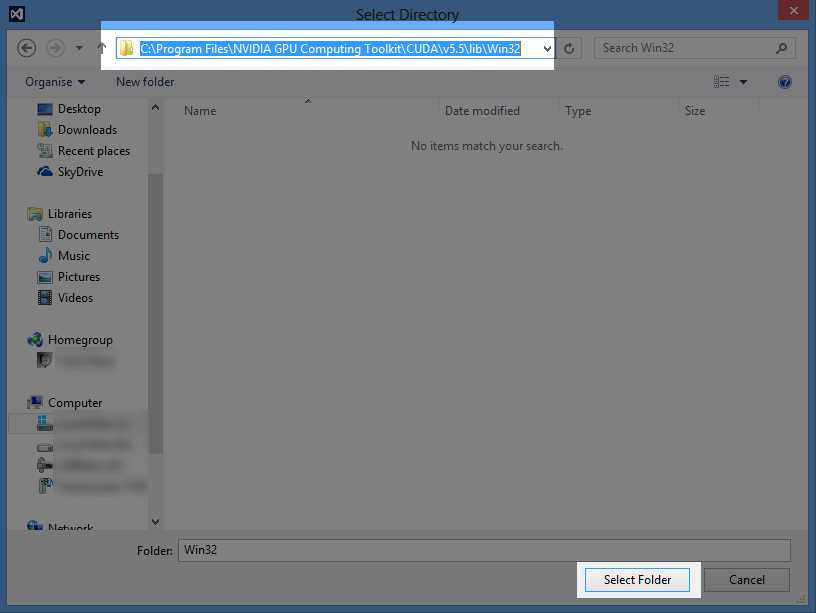Create a New folder
Image resolution: width=816 pixels, height=613 pixels.
(145, 82)
